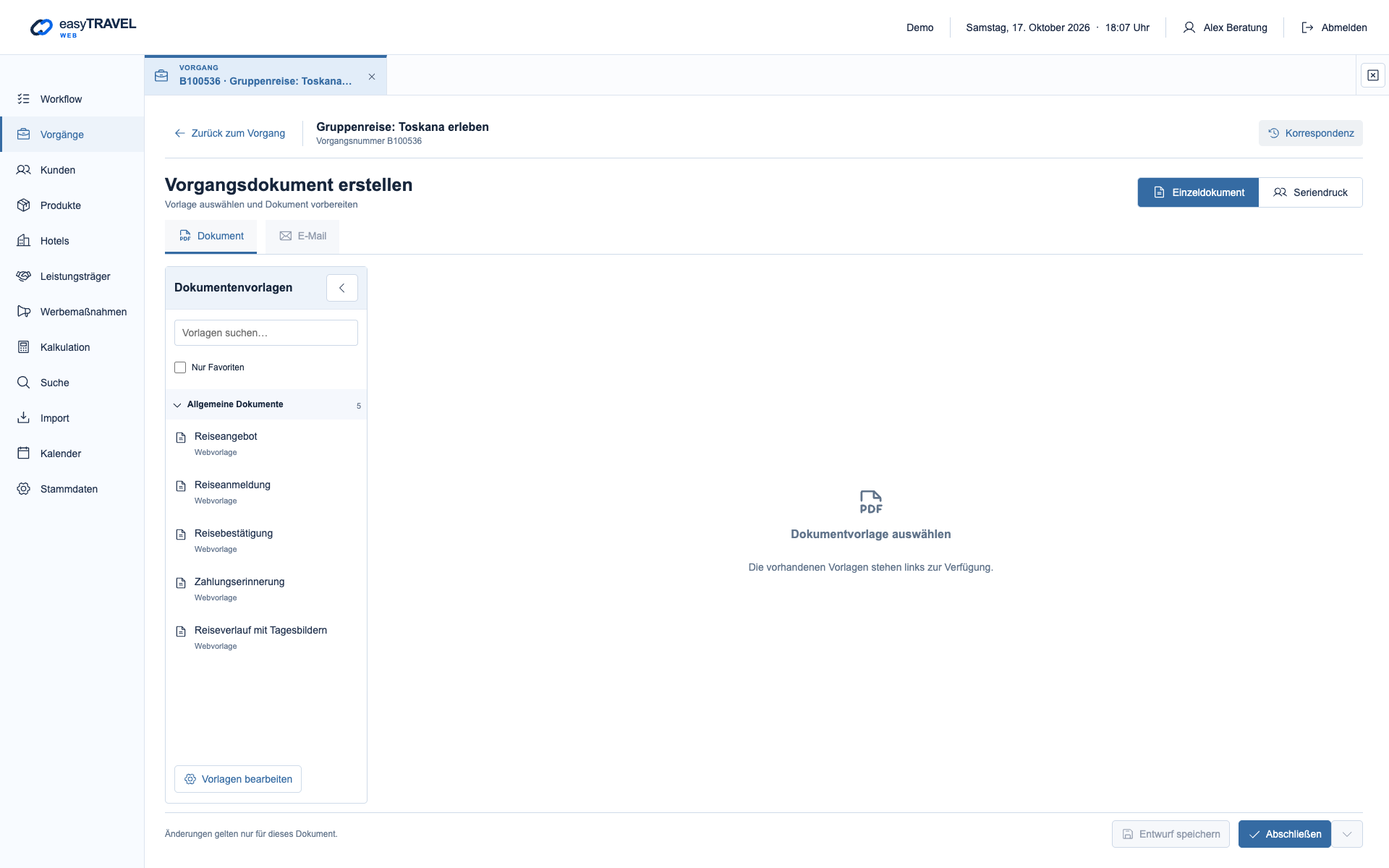Click the Demo label in header
The image size is (1389, 868).
[919, 27]
